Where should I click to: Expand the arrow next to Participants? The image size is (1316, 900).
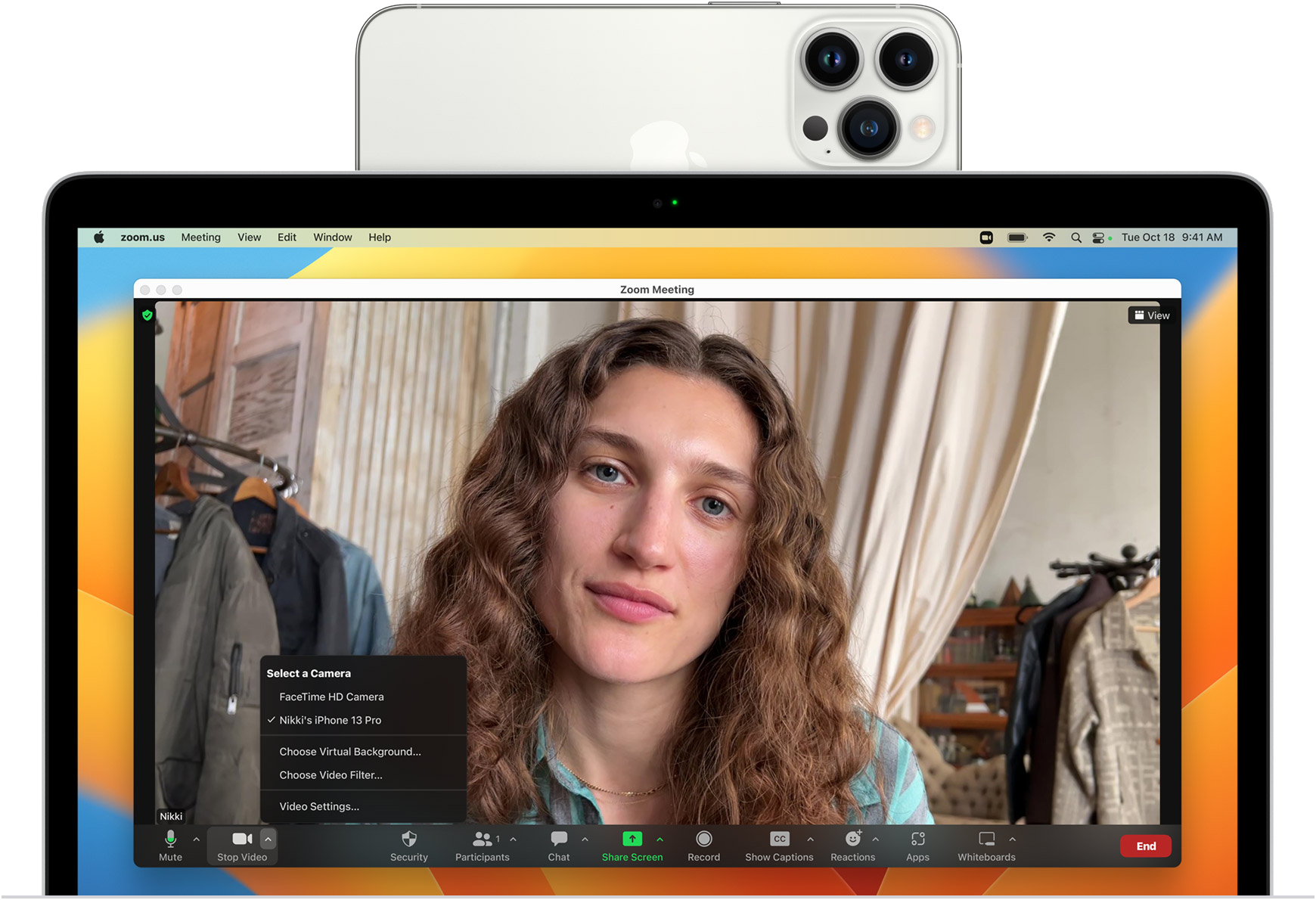coord(514,839)
